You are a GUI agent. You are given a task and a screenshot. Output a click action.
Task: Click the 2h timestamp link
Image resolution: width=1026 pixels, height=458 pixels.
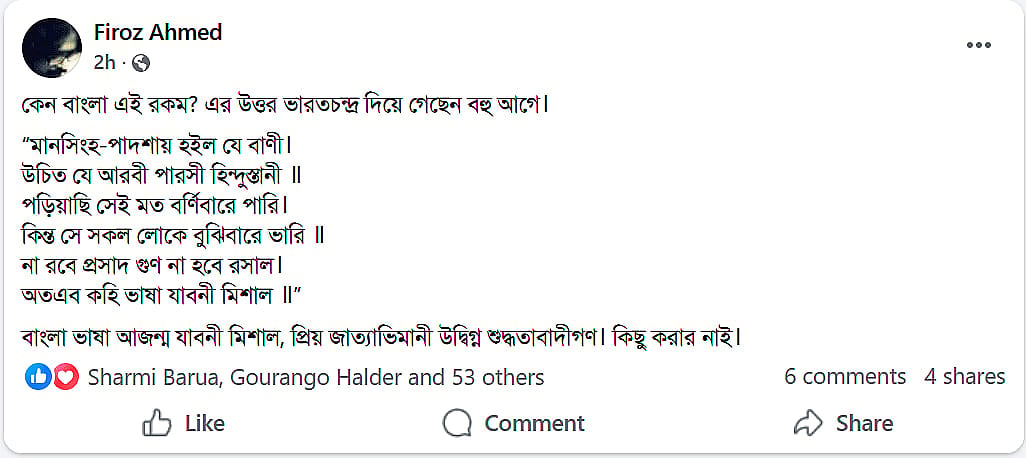(x=104, y=63)
